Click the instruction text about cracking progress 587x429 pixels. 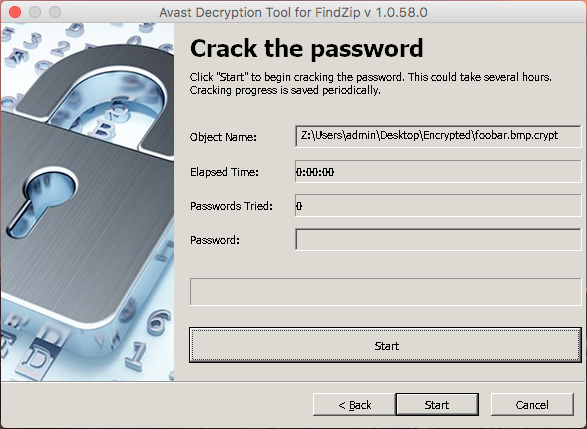pos(370,83)
